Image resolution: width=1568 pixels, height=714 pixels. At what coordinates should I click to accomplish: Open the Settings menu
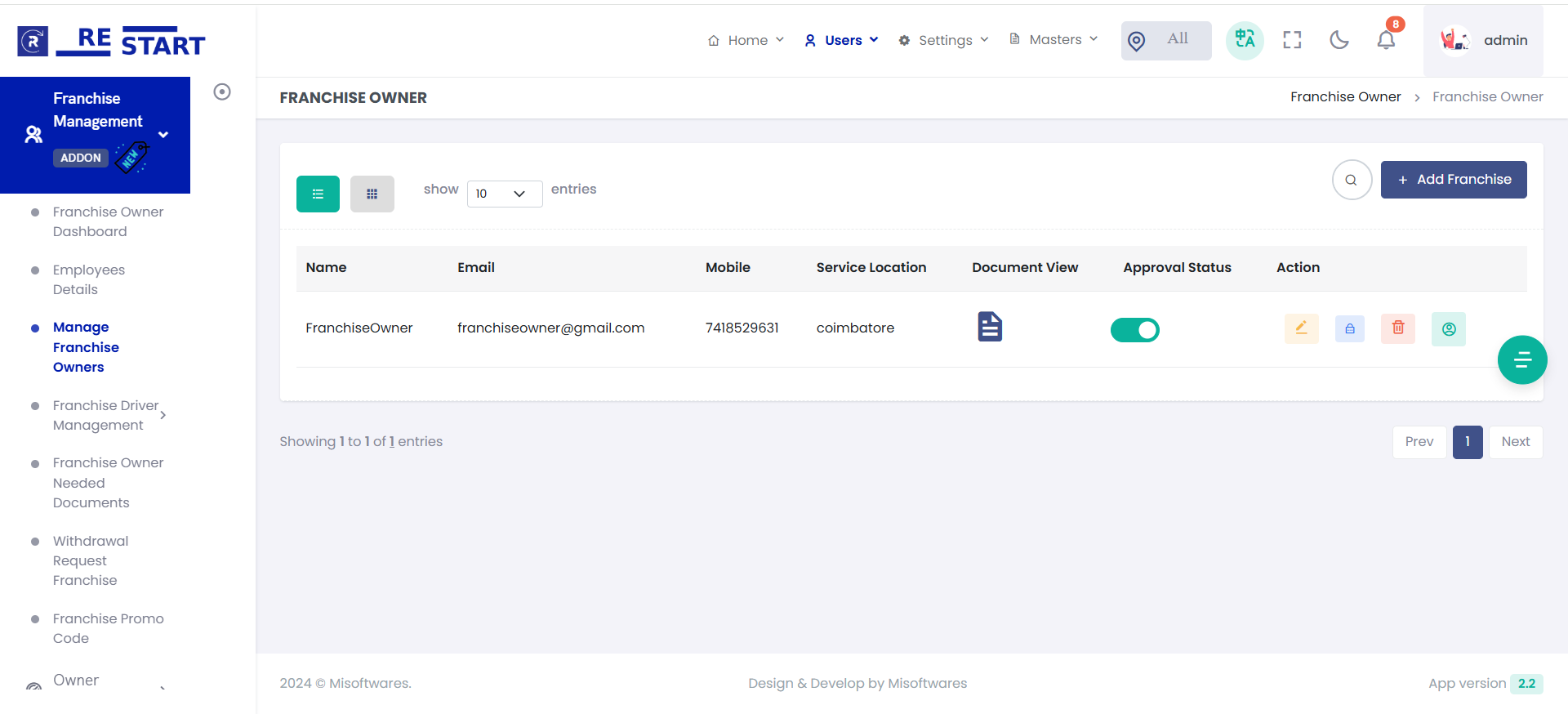[944, 40]
